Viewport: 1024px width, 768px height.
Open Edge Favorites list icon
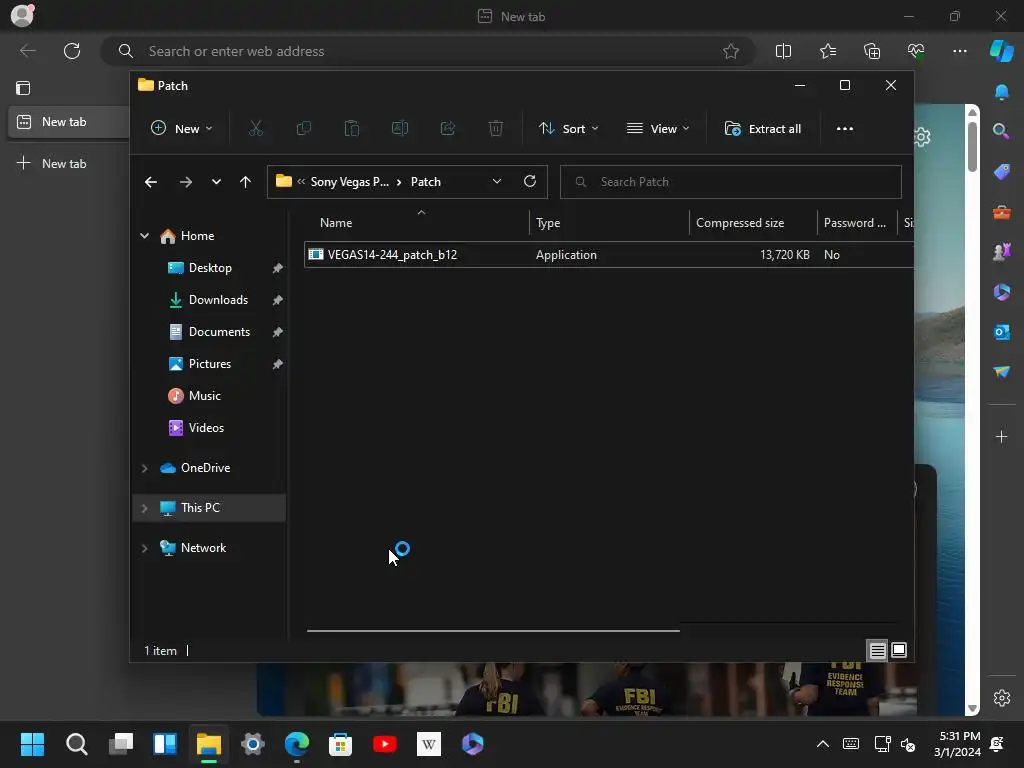(827, 51)
